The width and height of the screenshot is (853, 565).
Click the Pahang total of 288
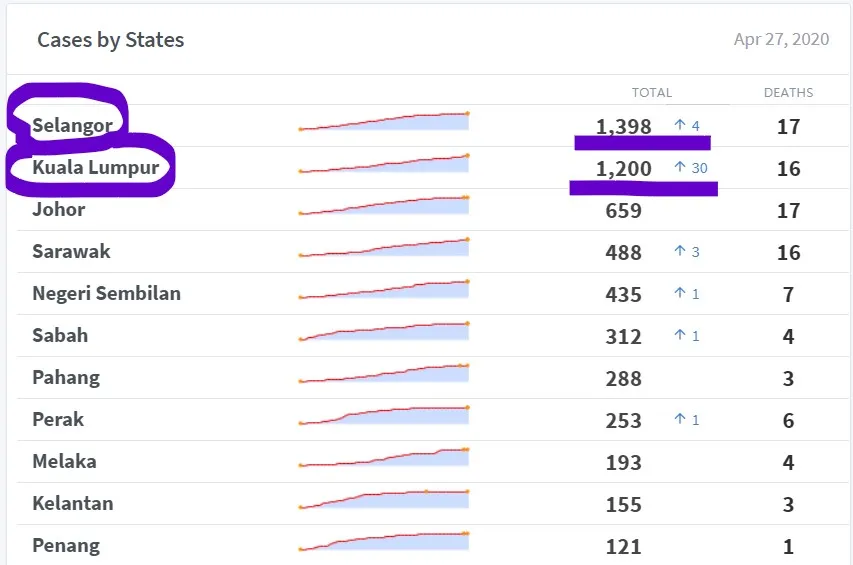623,378
